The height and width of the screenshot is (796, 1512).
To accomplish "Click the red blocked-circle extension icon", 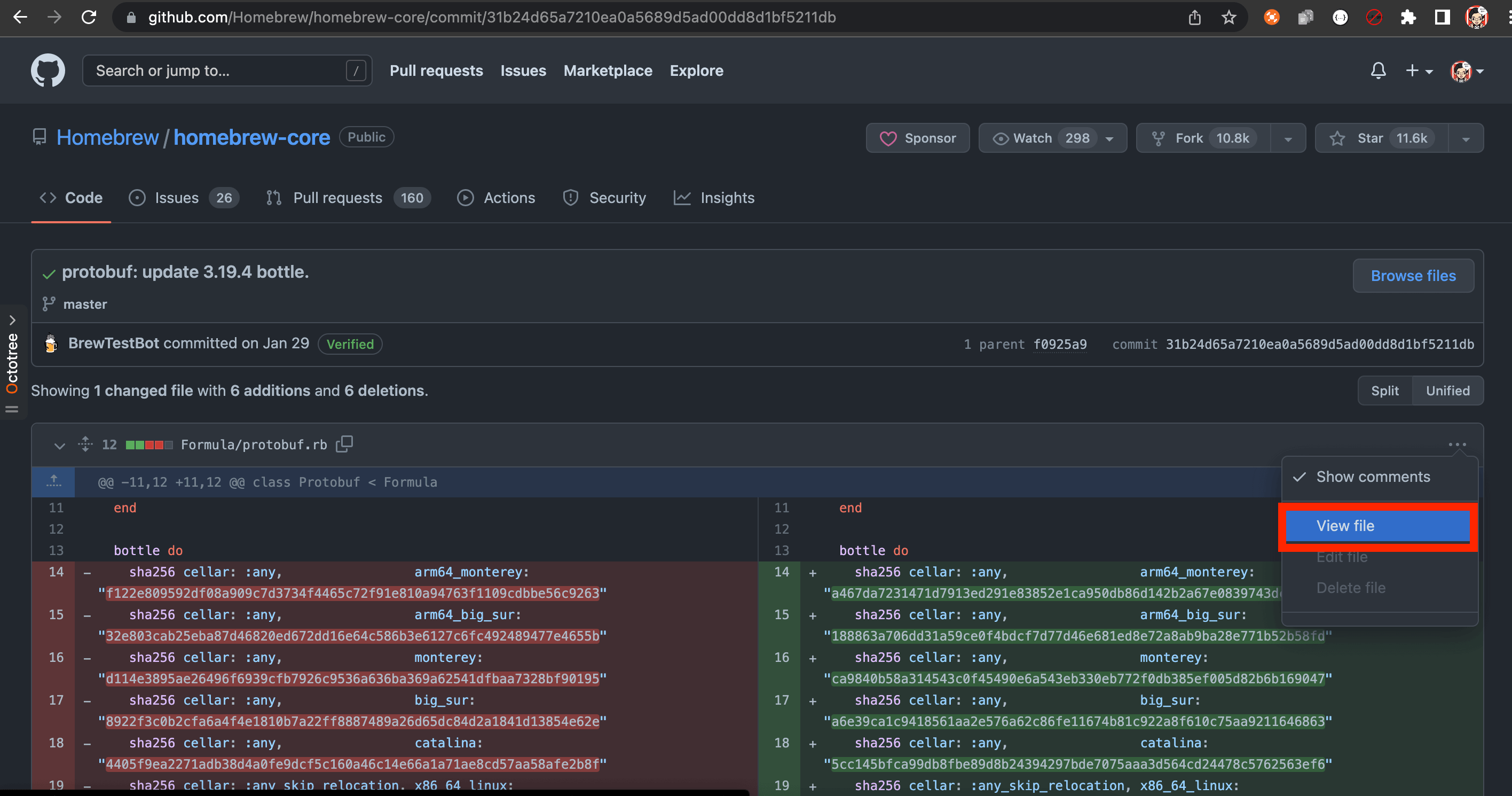I will click(x=1374, y=18).
